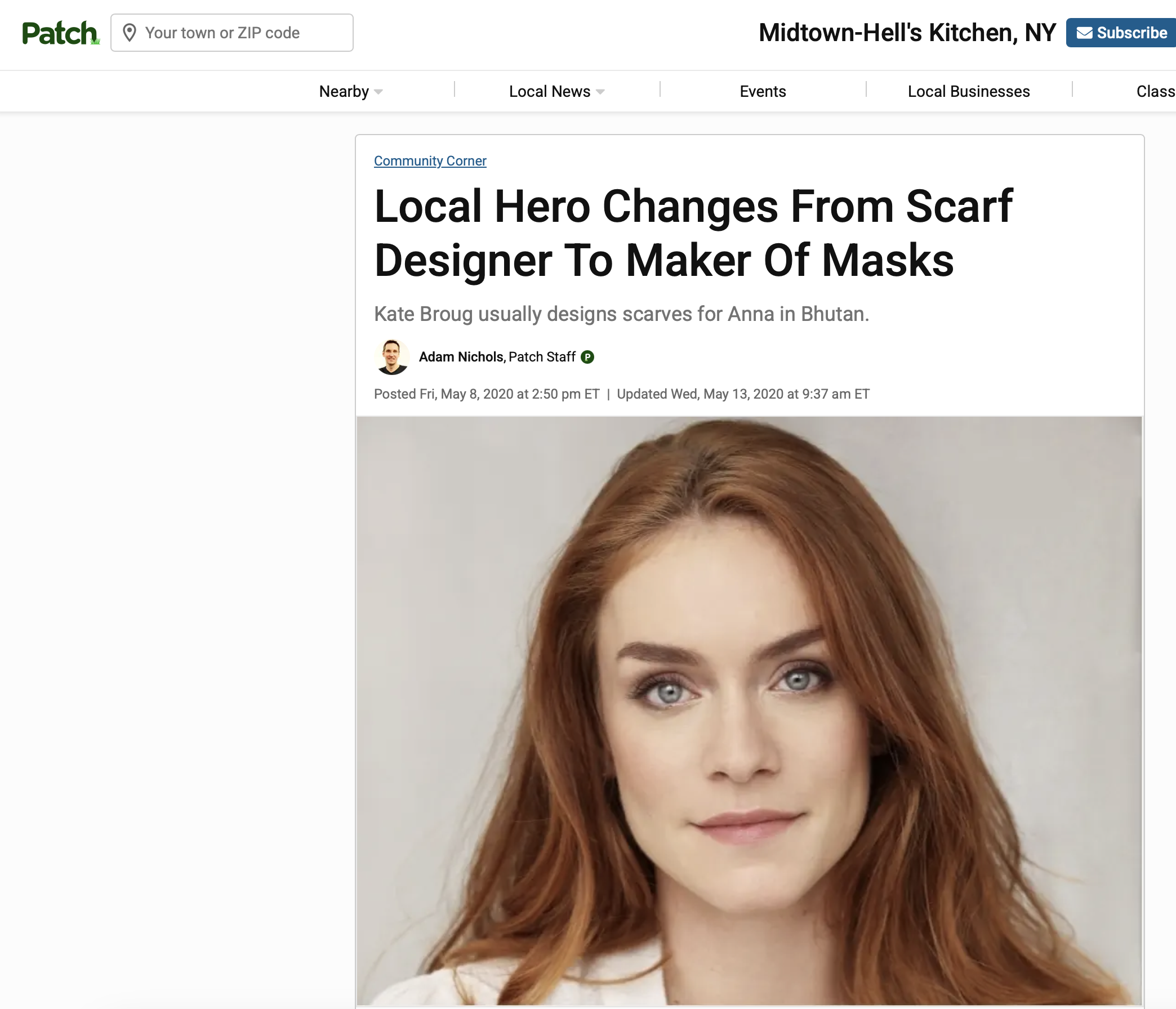Click the green Patch Staff badge icon
The width and height of the screenshot is (1176, 1009).
[587, 357]
